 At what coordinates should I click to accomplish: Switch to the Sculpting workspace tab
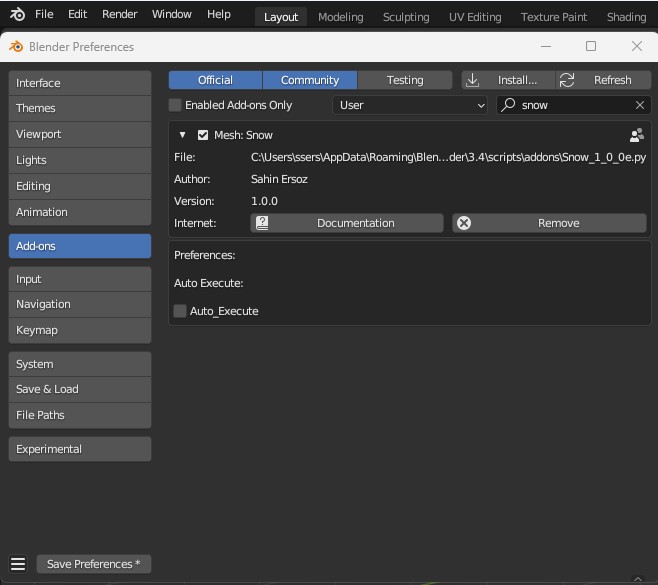click(405, 17)
